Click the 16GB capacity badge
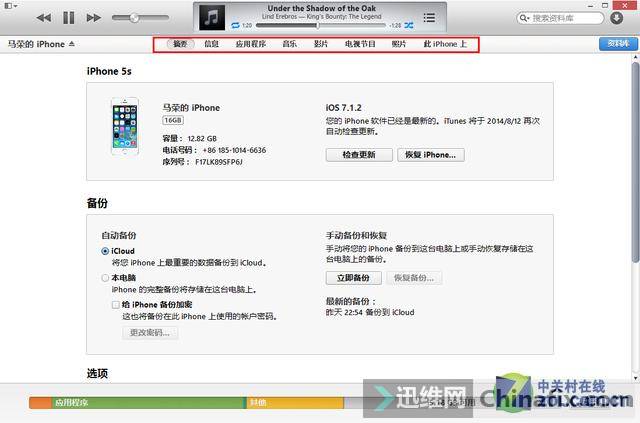The image size is (640, 423). (x=173, y=120)
